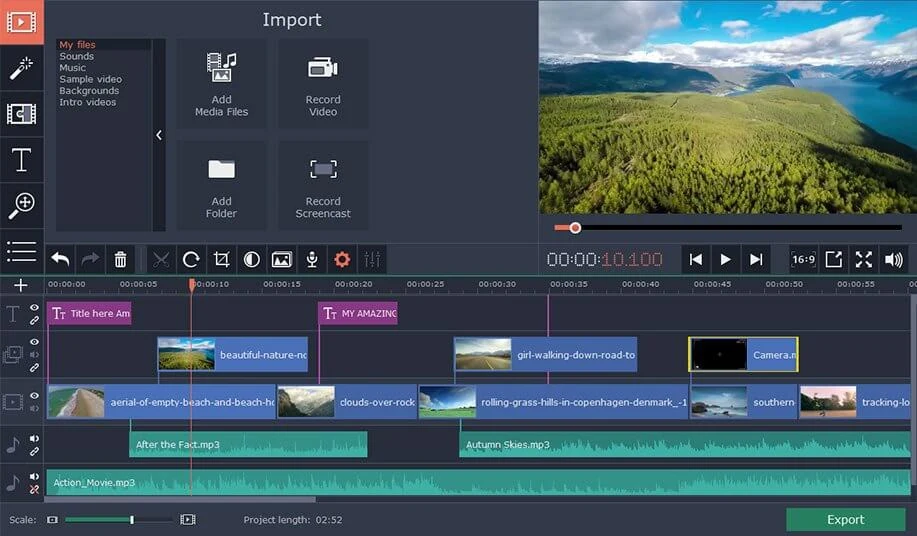917x536 pixels.
Task: Open the 16:9 aspect ratio selector
Action: pos(803,260)
